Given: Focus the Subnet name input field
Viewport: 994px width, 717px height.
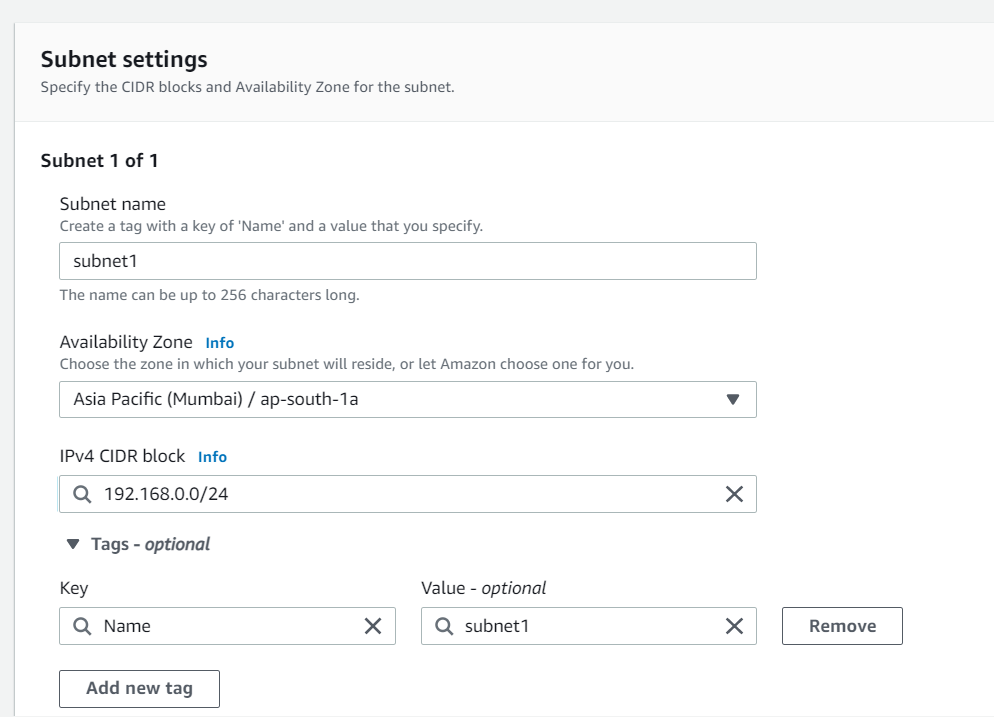Looking at the screenshot, I should pyautogui.click(x=408, y=261).
